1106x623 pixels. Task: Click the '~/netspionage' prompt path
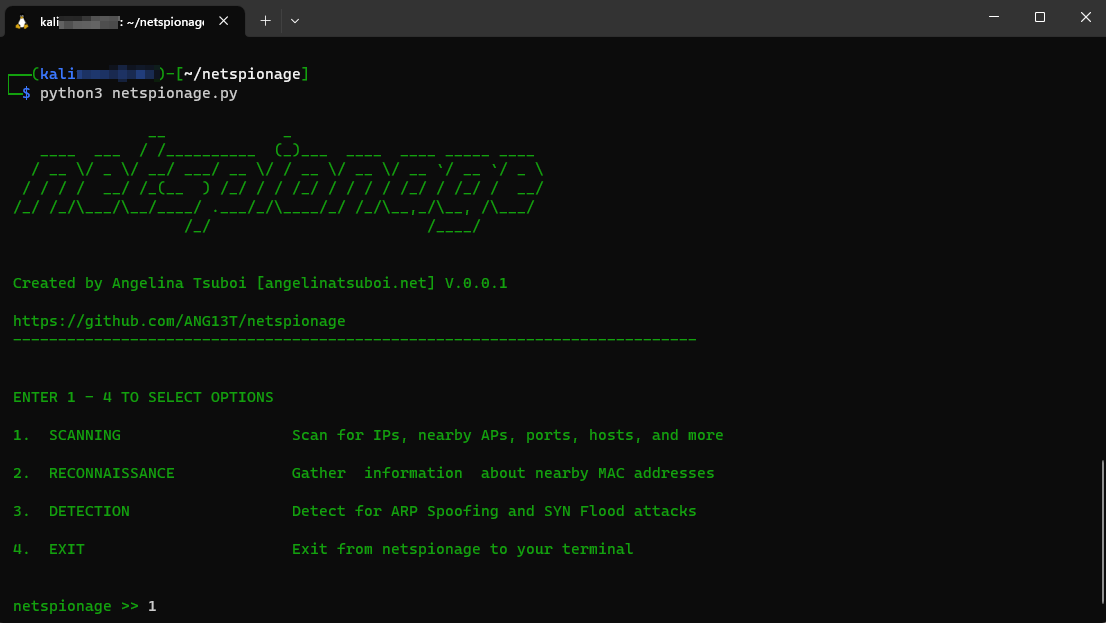[x=242, y=74]
